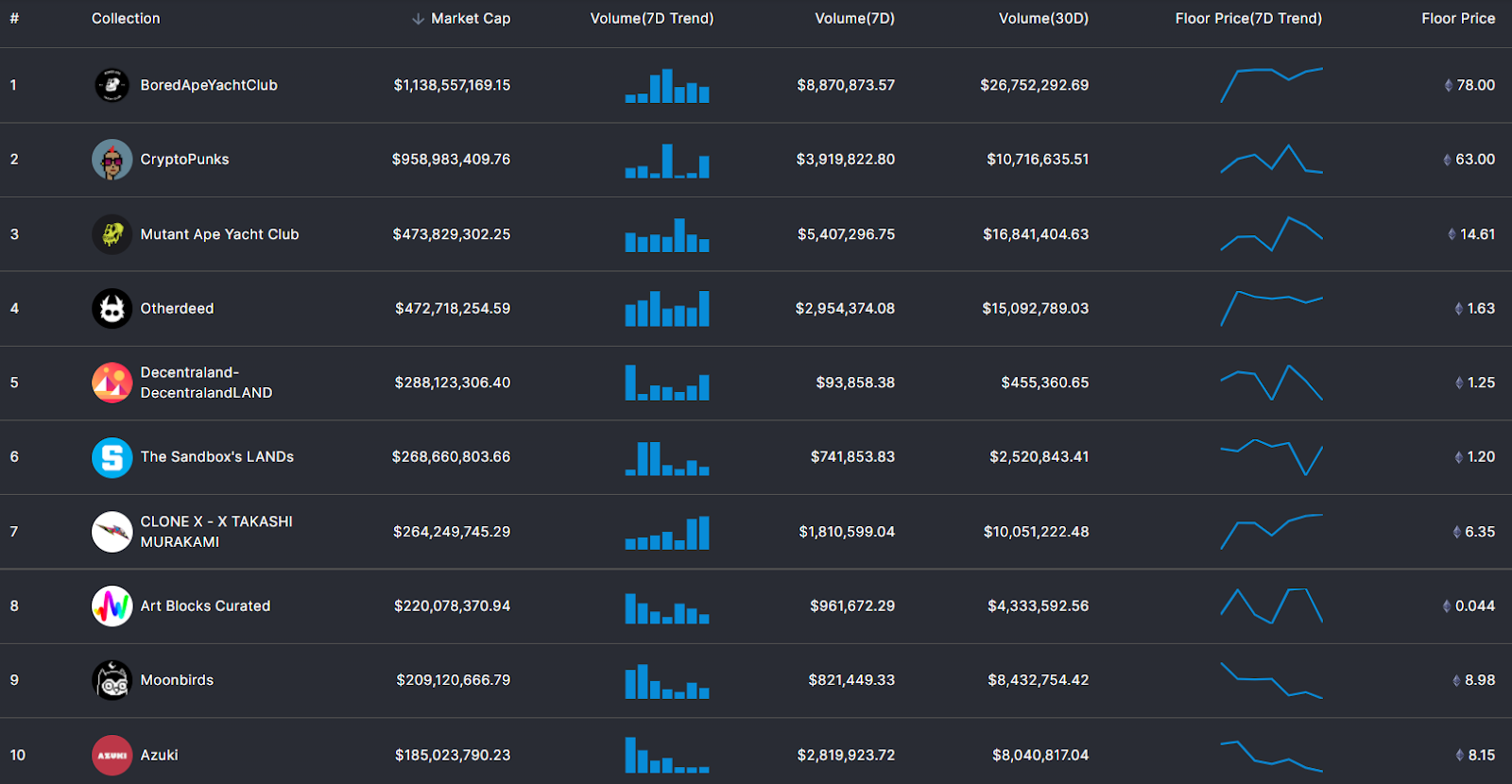Viewport: 1512px width, 784px height.
Task: Select the Mutant Ape Yacht Club logo
Action: click(112, 234)
